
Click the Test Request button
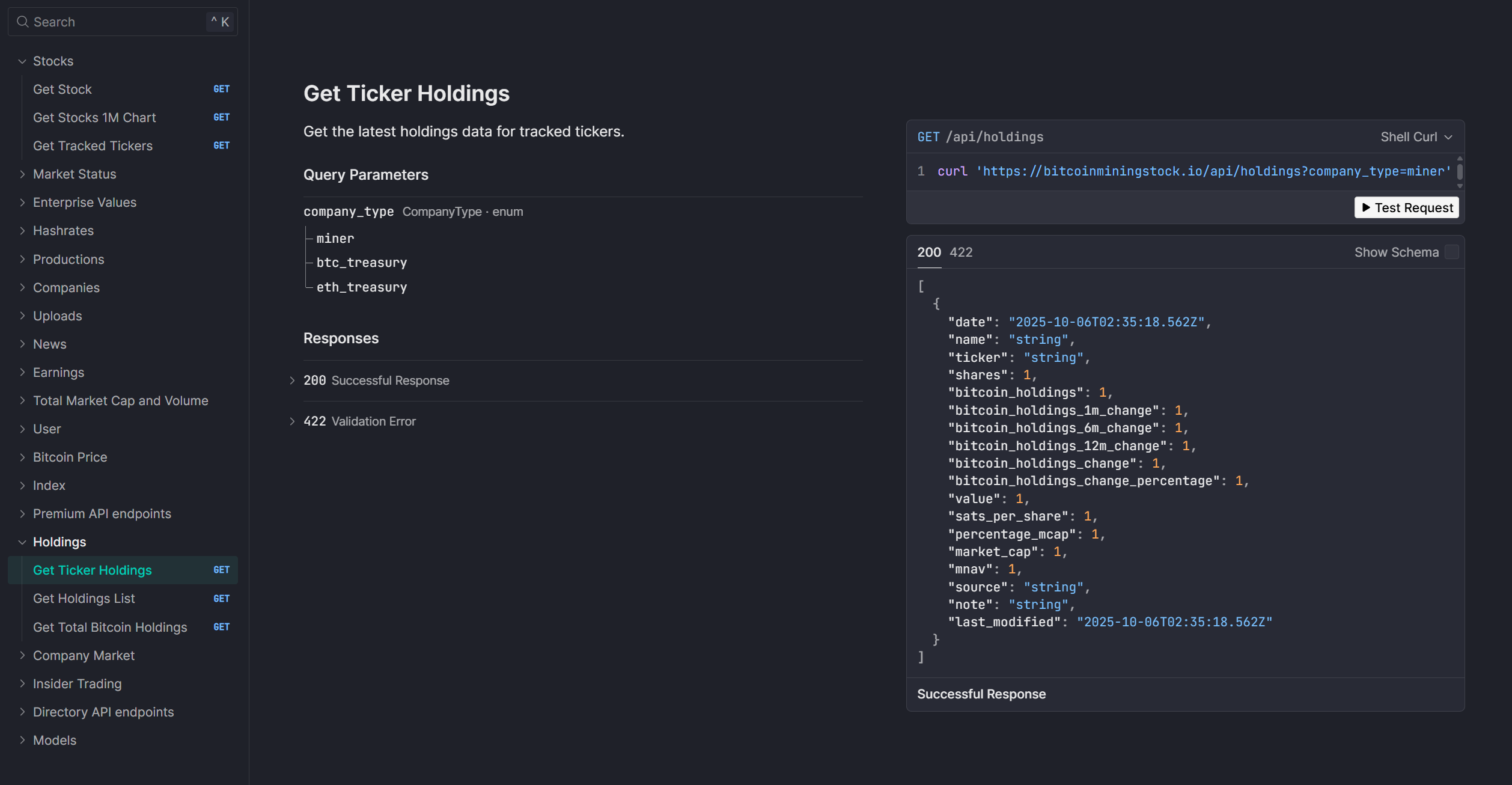pyautogui.click(x=1406, y=207)
